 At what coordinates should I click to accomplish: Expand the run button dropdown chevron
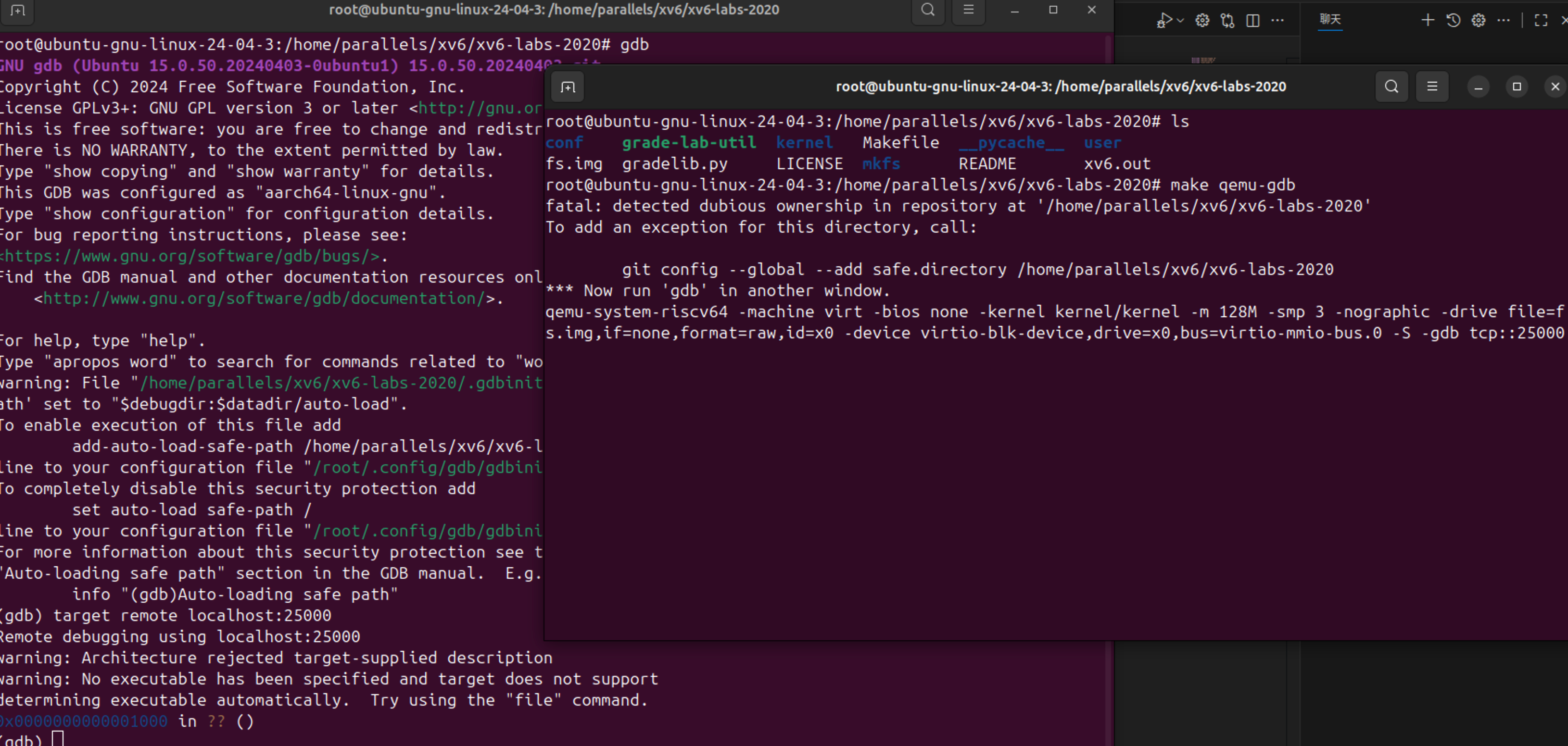(1180, 21)
